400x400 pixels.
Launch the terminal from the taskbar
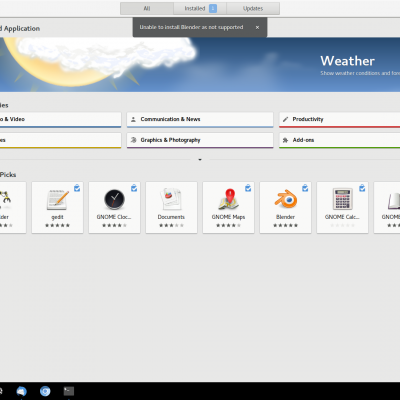pyautogui.click(x=69, y=391)
